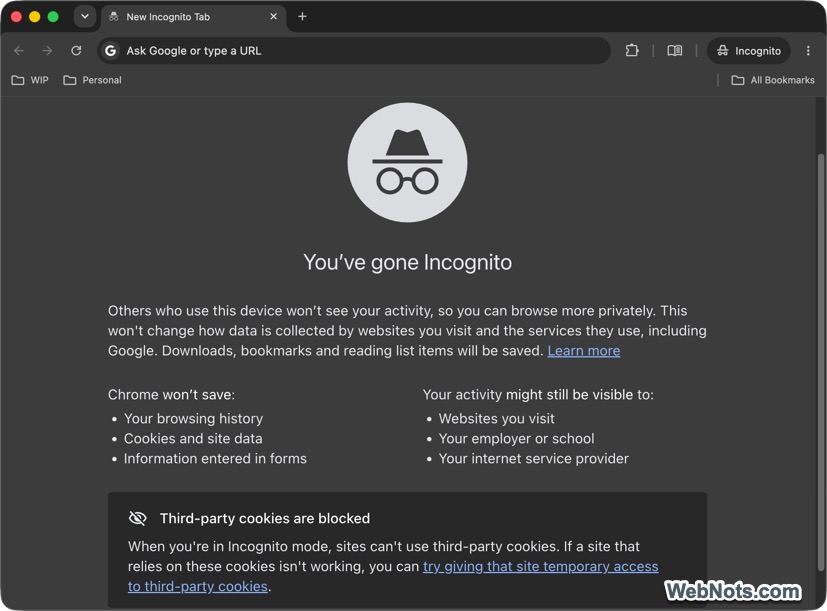The height and width of the screenshot is (611, 827).
Task: Click the Google G icon in address bar
Action: pos(110,51)
